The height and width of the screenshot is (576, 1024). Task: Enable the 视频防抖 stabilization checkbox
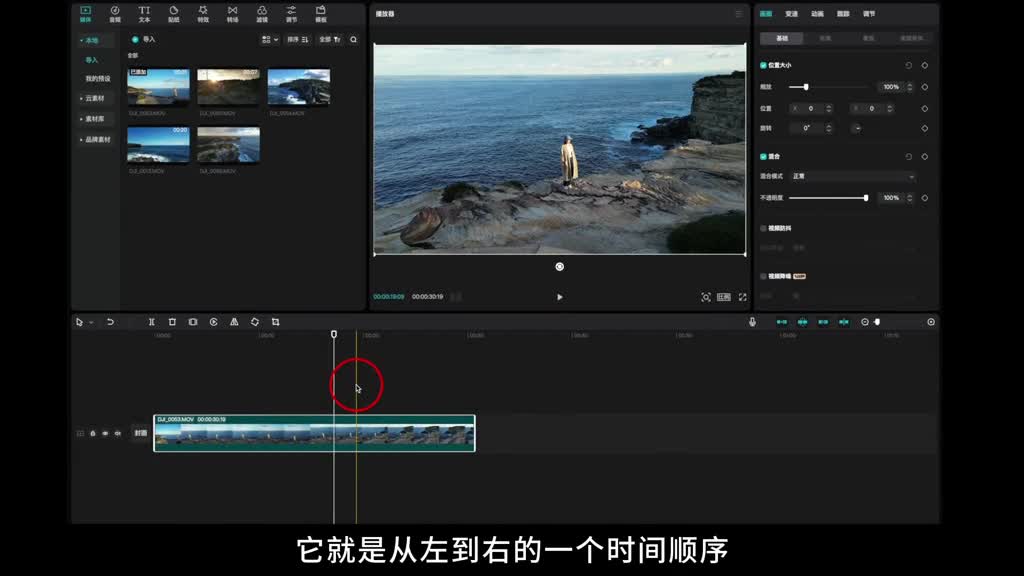click(763, 228)
